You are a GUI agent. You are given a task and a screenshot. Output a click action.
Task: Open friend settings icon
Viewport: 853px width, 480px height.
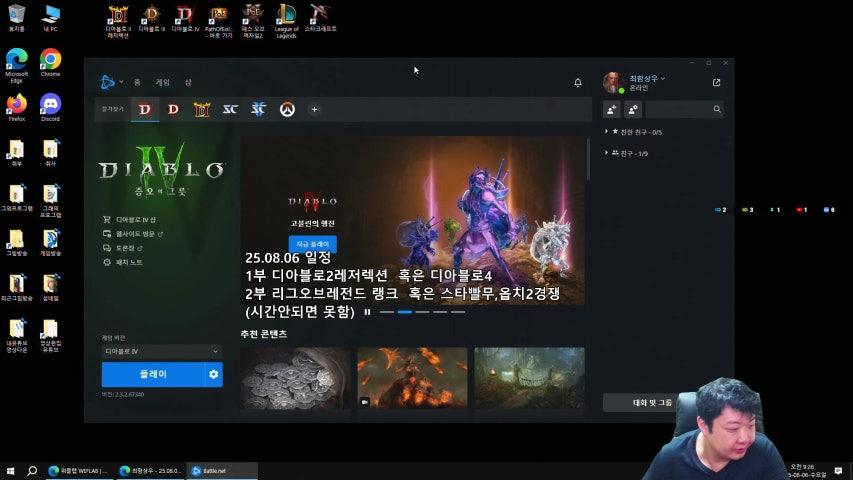(x=633, y=109)
